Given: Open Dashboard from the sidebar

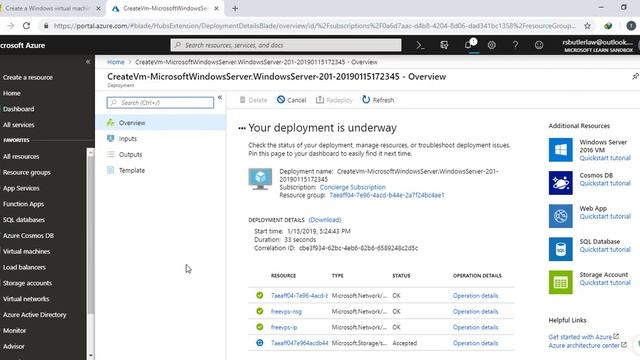Looking at the screenshot, I should click(x=18, y=109).
